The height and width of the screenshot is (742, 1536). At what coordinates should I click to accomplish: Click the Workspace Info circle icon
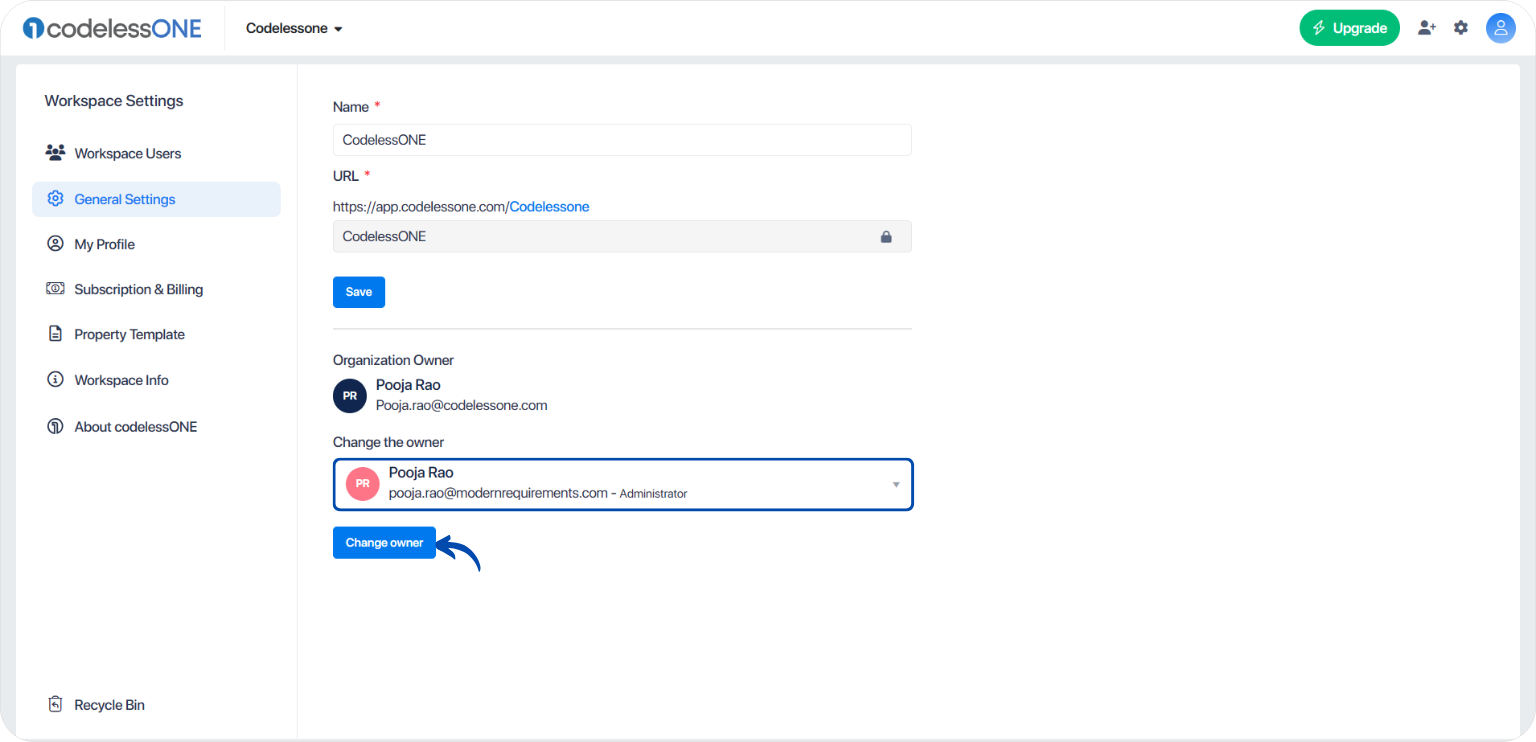pos(55,380)
